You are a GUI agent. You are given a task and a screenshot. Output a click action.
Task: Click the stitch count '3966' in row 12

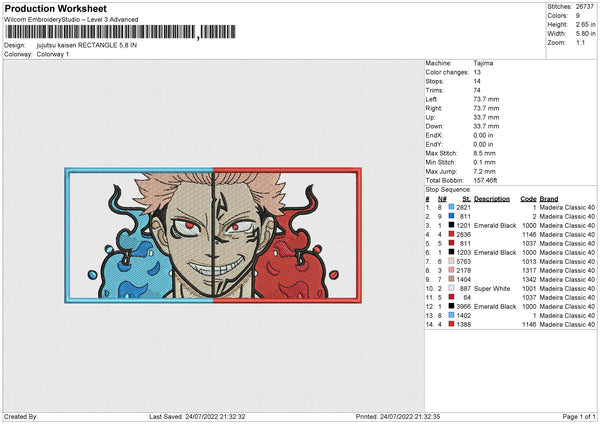click(x=463, y=307)
